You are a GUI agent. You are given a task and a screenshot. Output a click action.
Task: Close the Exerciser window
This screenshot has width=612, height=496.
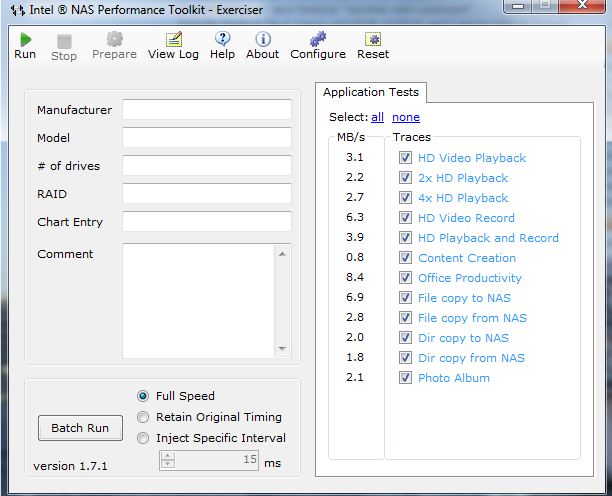point(582,5)
